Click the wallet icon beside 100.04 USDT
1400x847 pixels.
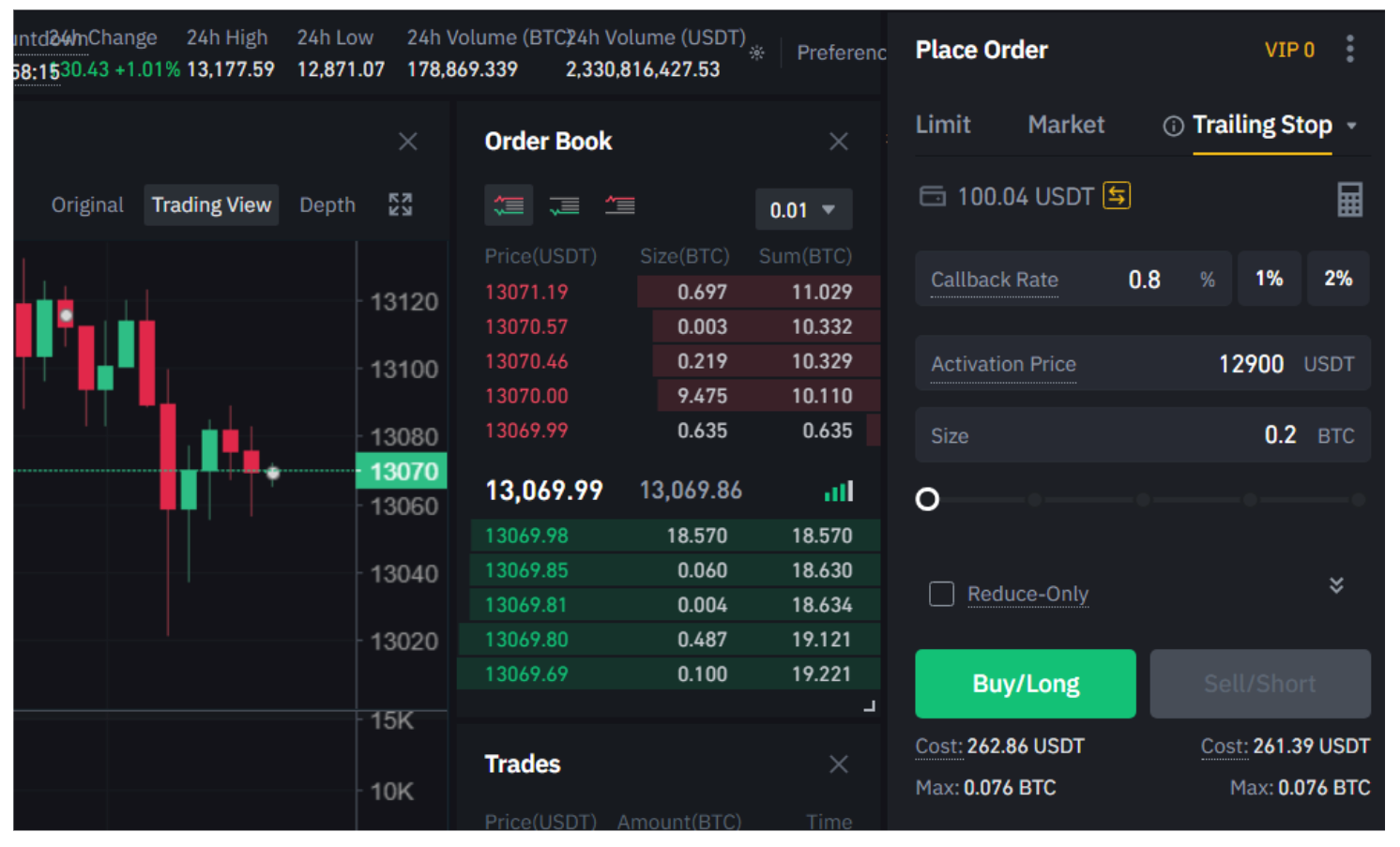click(932, 196)
